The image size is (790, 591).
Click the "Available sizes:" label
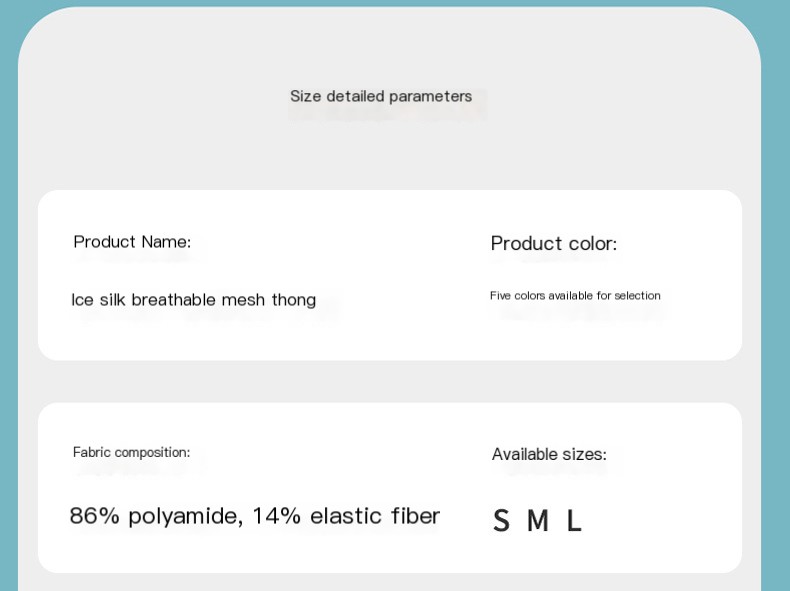(549, 454)
